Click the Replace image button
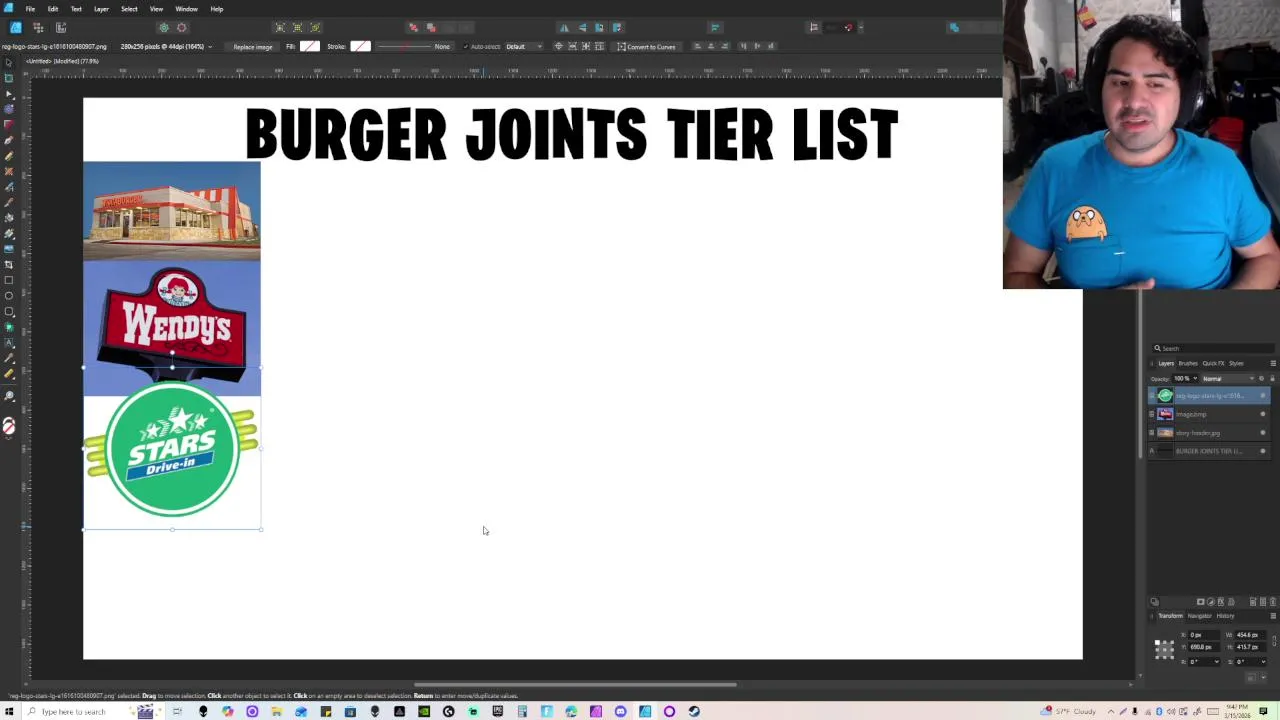The width and height of the screenshot is (1280, 720). [x=252, y=46]
